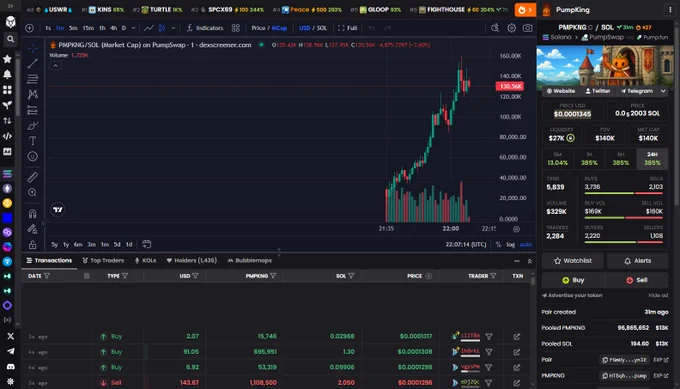Switch to the KOLs tab
680x389 pixels.
click(145, 261)
